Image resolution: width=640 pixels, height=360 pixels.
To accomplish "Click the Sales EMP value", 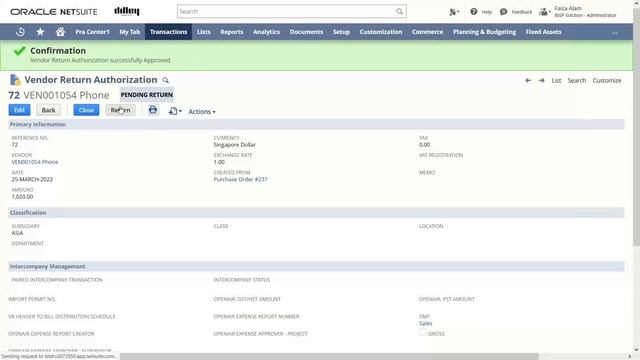I will (425, 323).
